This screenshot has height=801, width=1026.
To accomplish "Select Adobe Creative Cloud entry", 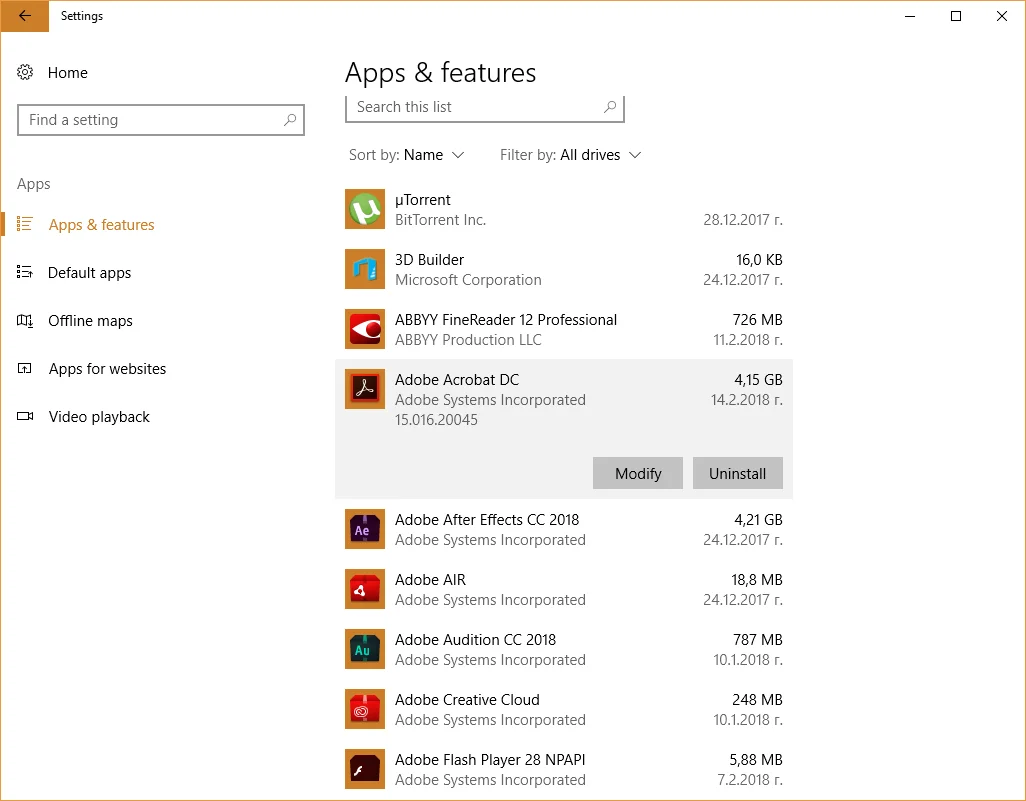I will 467,700.
